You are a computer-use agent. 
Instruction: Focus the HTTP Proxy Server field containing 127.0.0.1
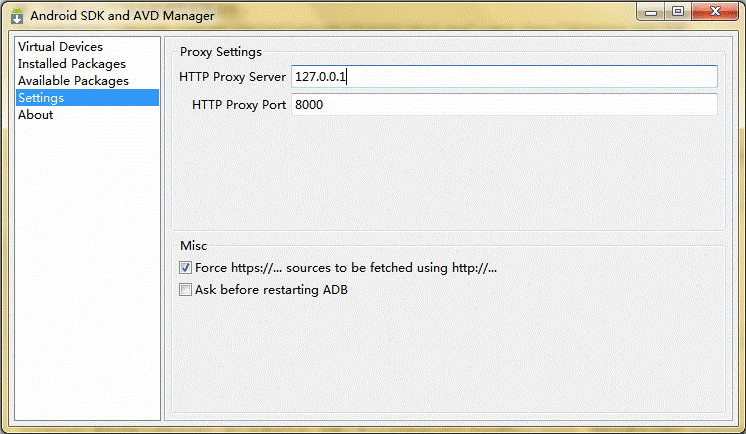tap(504, 77)
